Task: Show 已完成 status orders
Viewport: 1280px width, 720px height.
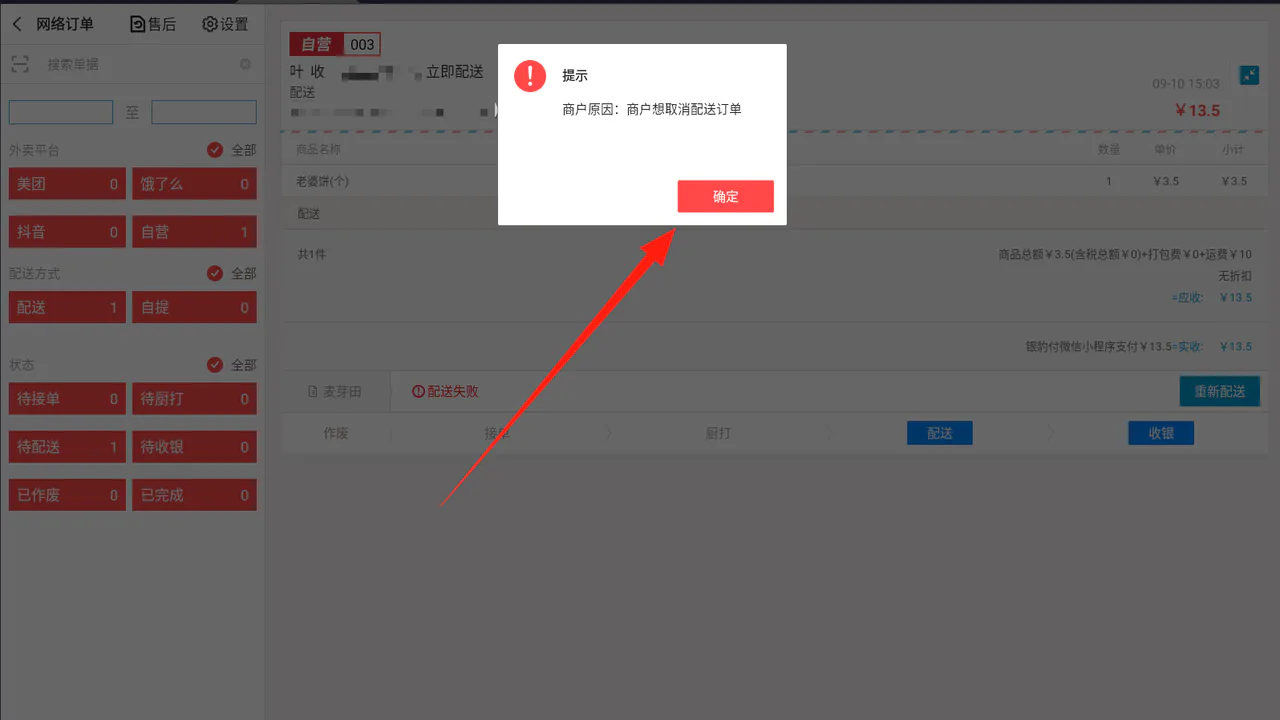Action: [x=194, y=495]
